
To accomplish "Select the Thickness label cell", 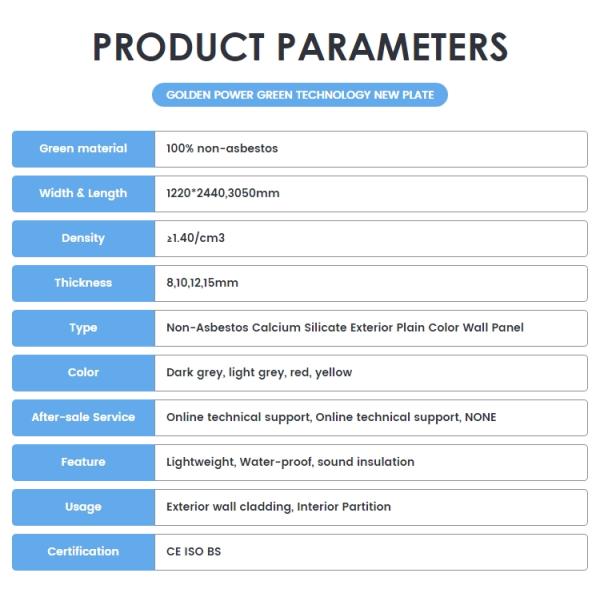I will [83, 283].
